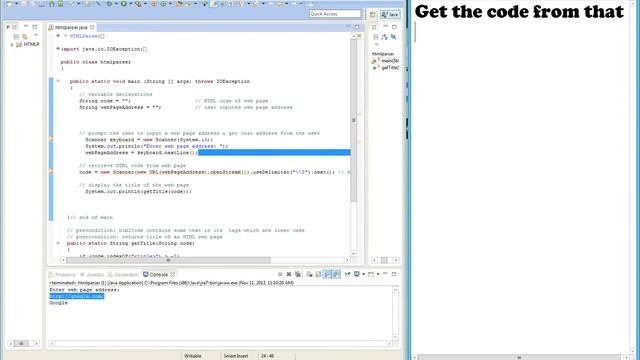The width and height of the screenshot is (640, 360).
Task: Click highlighted URL in Console output
Action: [x=77, y=296]
